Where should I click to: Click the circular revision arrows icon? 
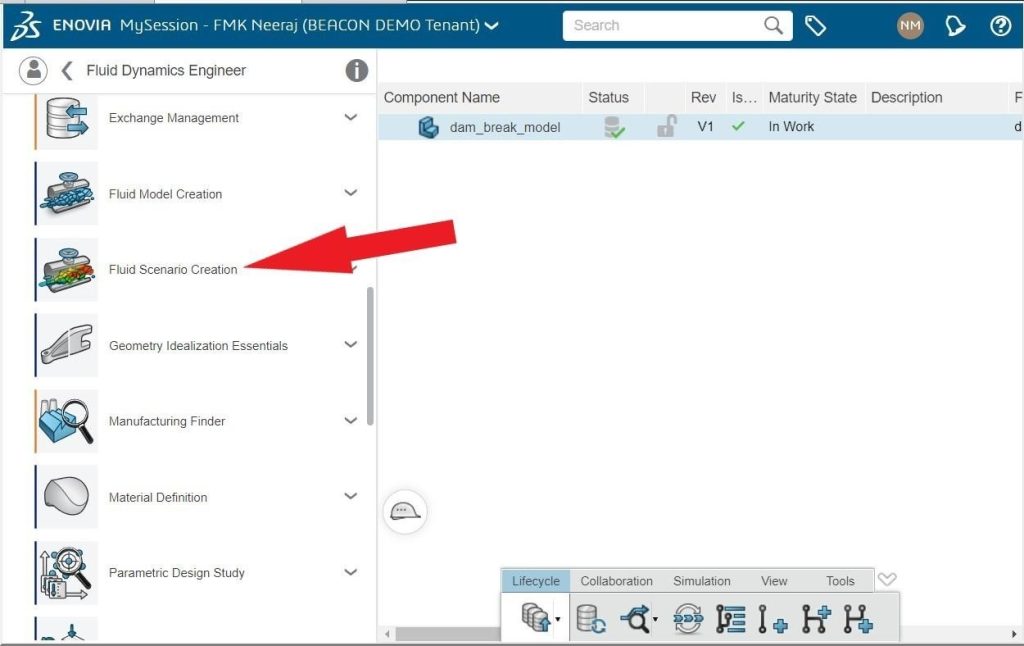(688, 619)
